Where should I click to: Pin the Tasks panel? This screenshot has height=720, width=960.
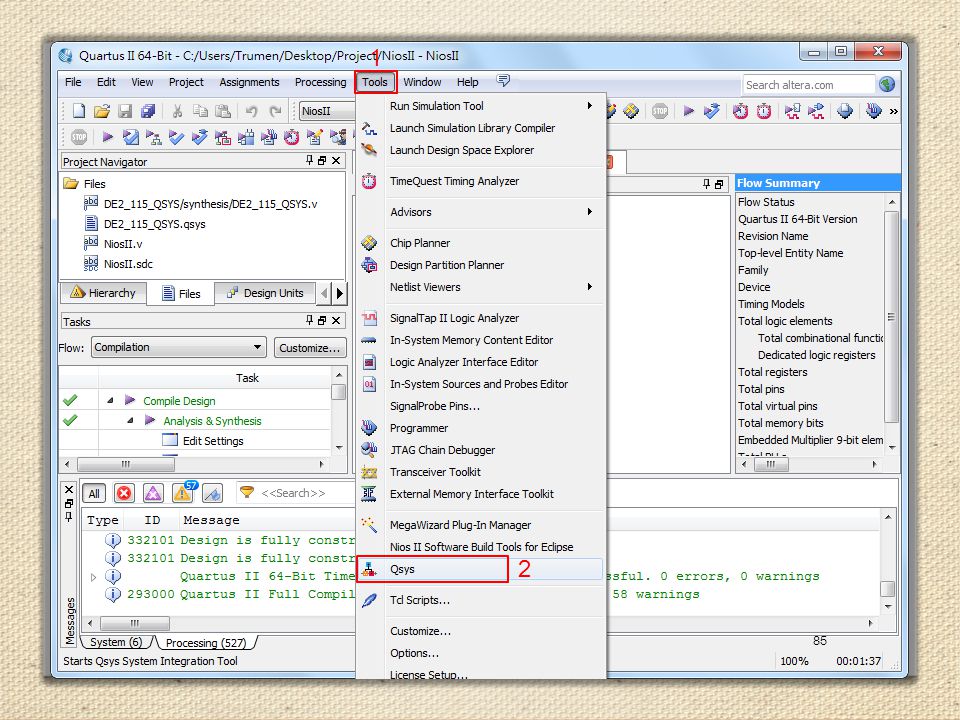309,320
